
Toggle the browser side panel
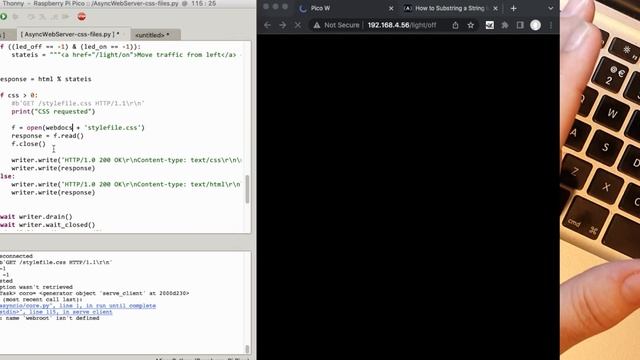520,25
